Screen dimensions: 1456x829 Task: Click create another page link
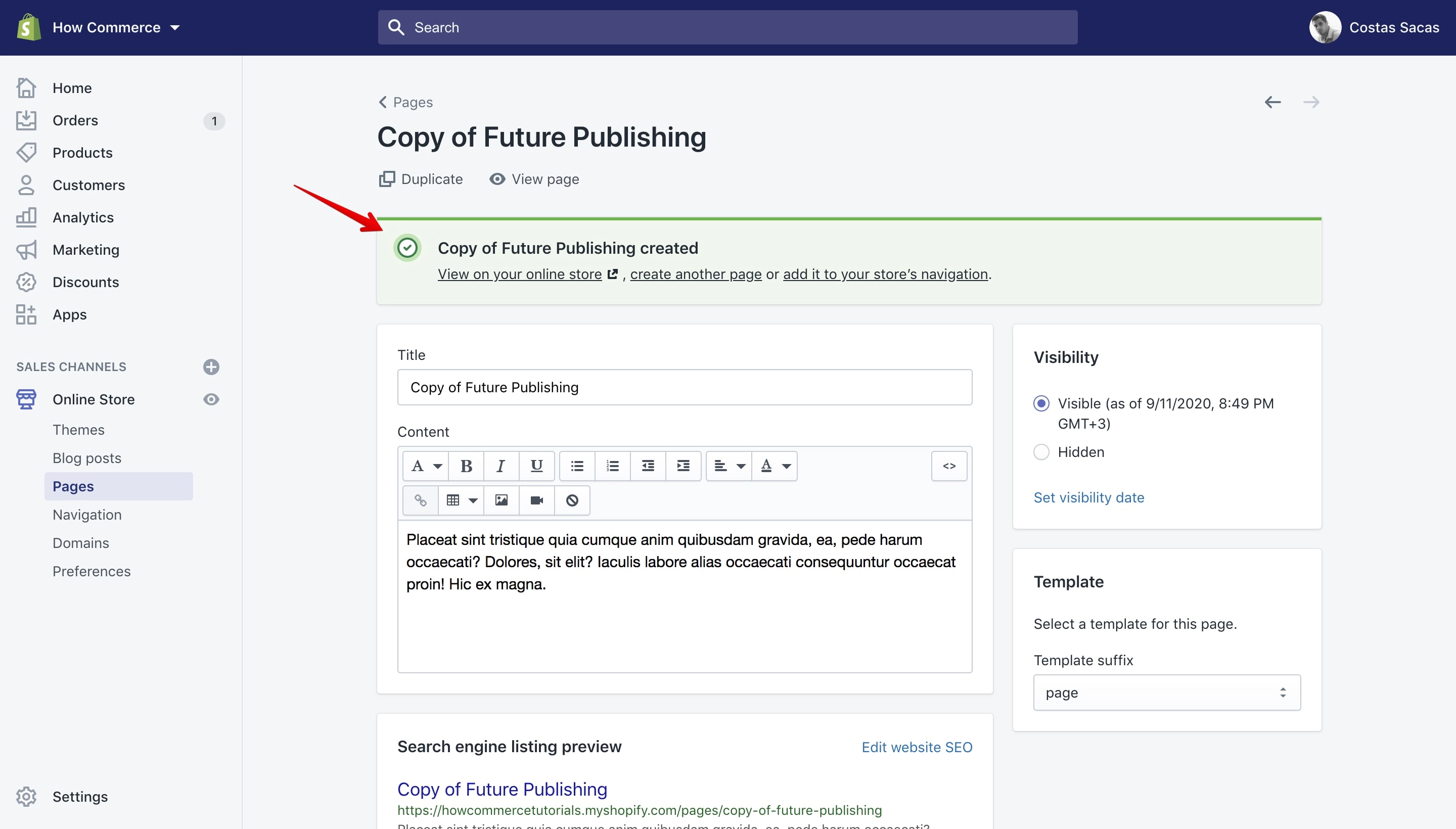696,274
